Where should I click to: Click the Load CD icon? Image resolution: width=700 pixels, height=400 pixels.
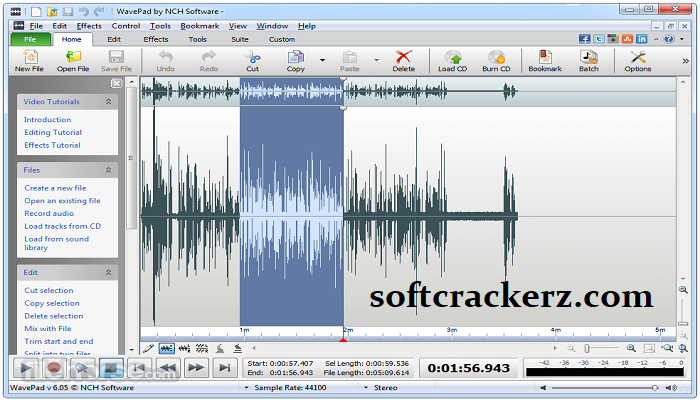453,61
